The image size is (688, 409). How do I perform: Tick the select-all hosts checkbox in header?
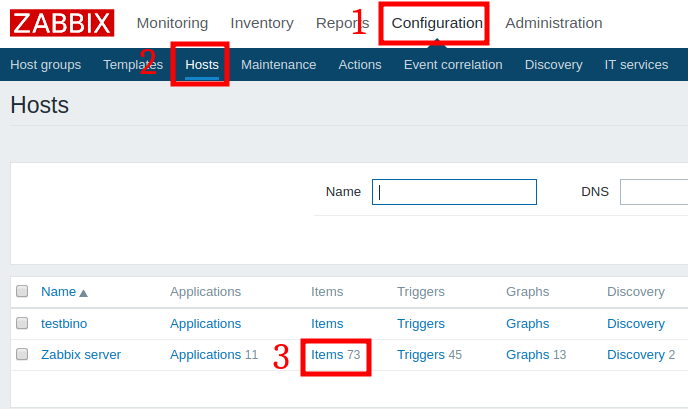22,291
